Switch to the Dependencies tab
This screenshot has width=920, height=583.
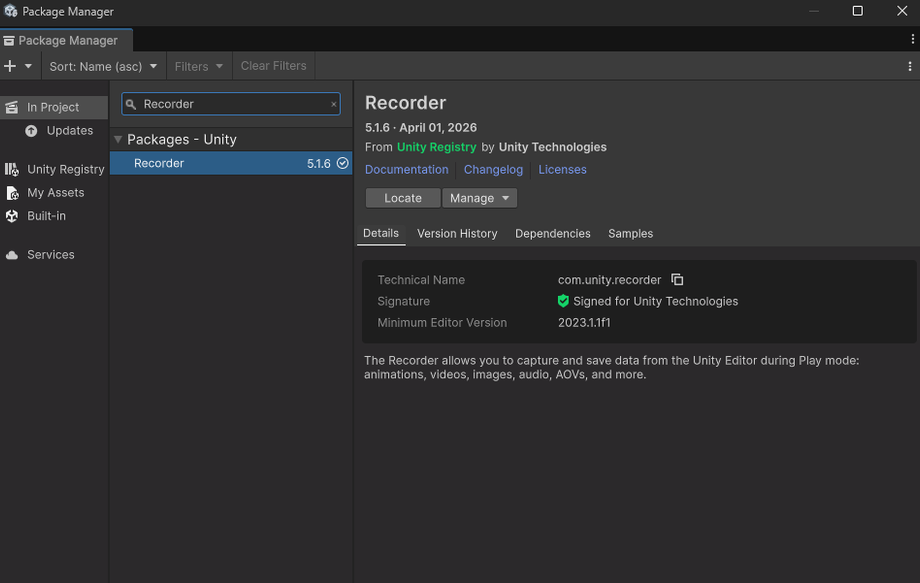(x=553, y=233)
